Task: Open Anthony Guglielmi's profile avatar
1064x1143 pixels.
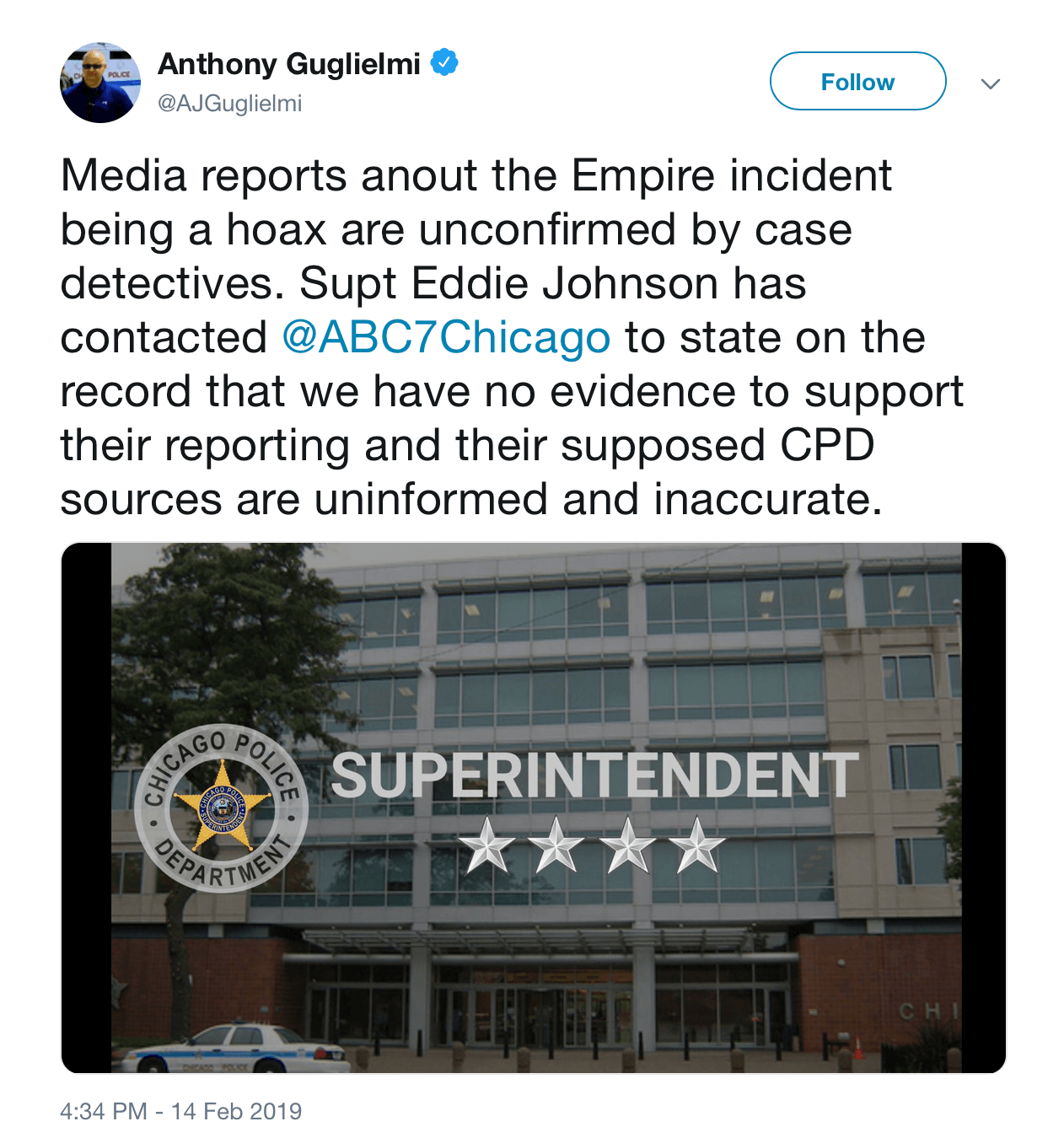Action: (x=100, y=83)
